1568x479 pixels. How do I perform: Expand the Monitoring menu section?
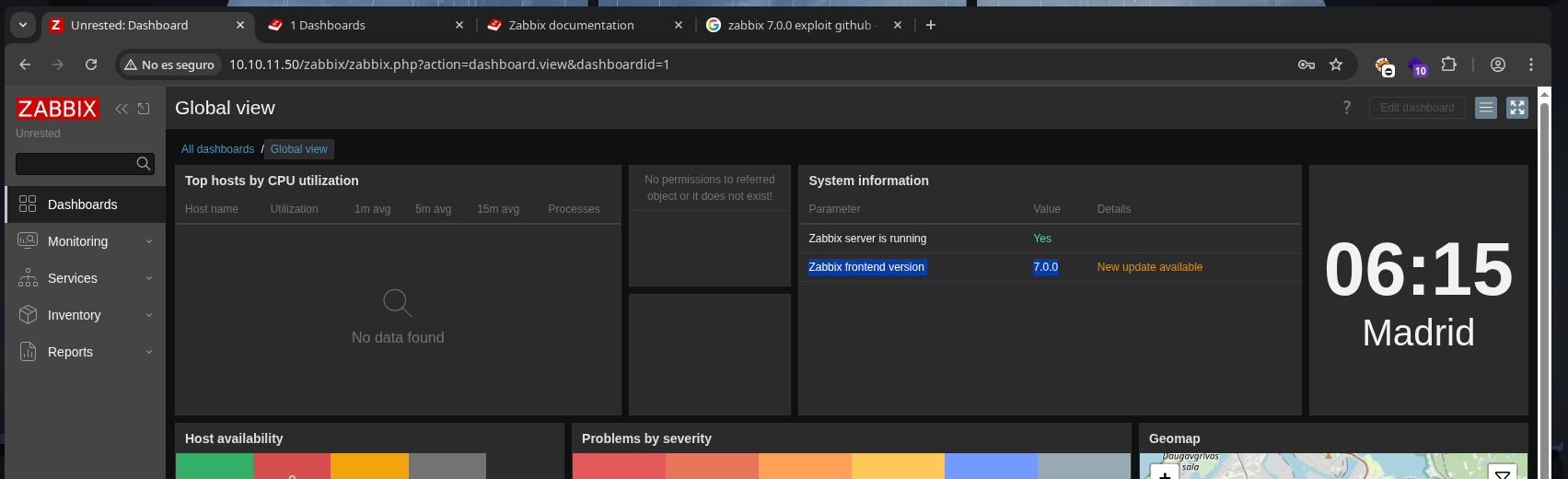(78, 241)
